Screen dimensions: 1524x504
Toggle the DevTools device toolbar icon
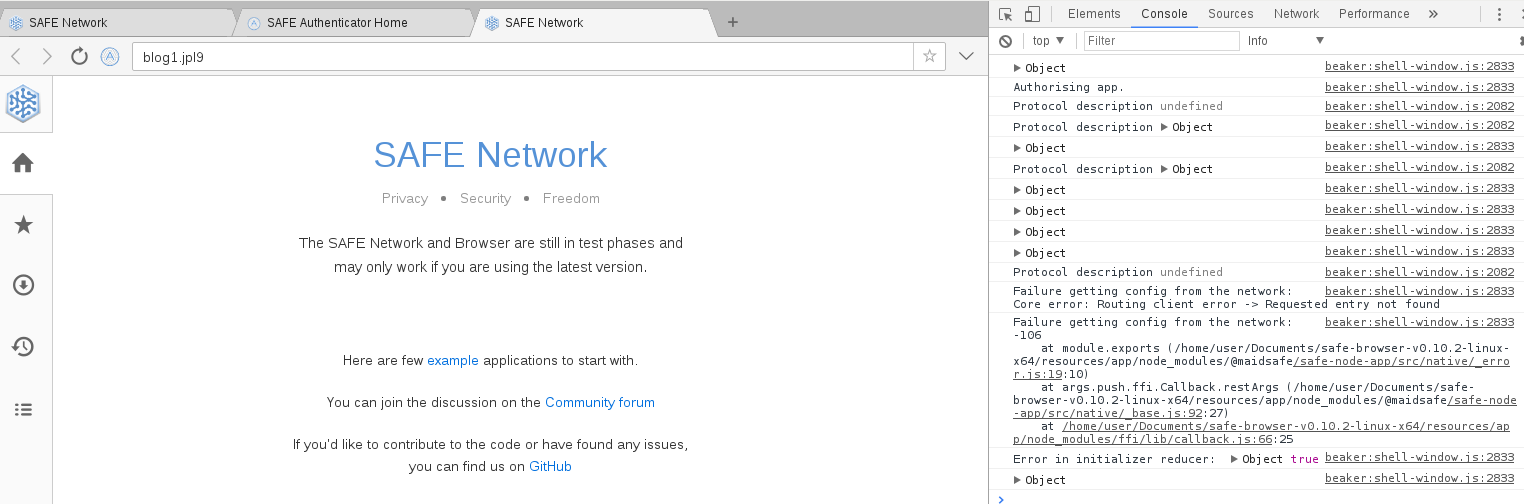[x=1032, y=14]
